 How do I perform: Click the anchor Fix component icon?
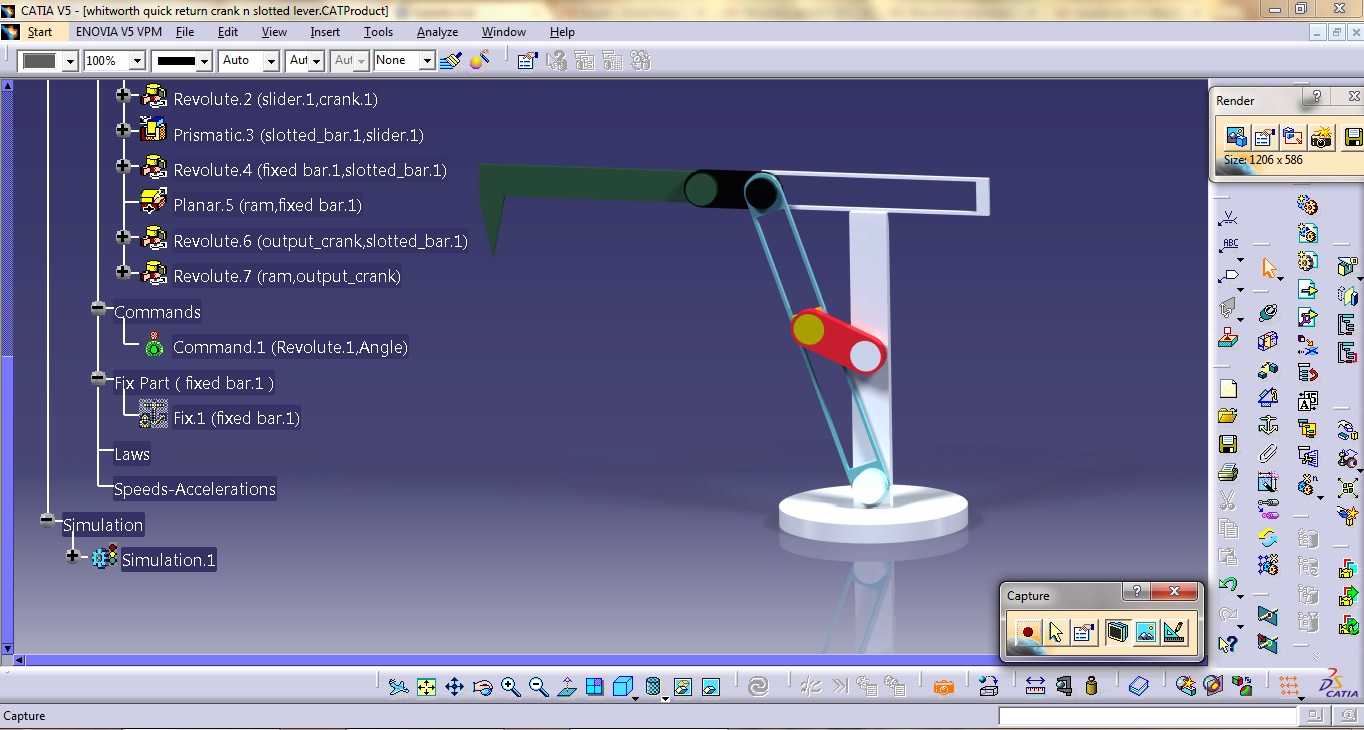[1268, 425]
